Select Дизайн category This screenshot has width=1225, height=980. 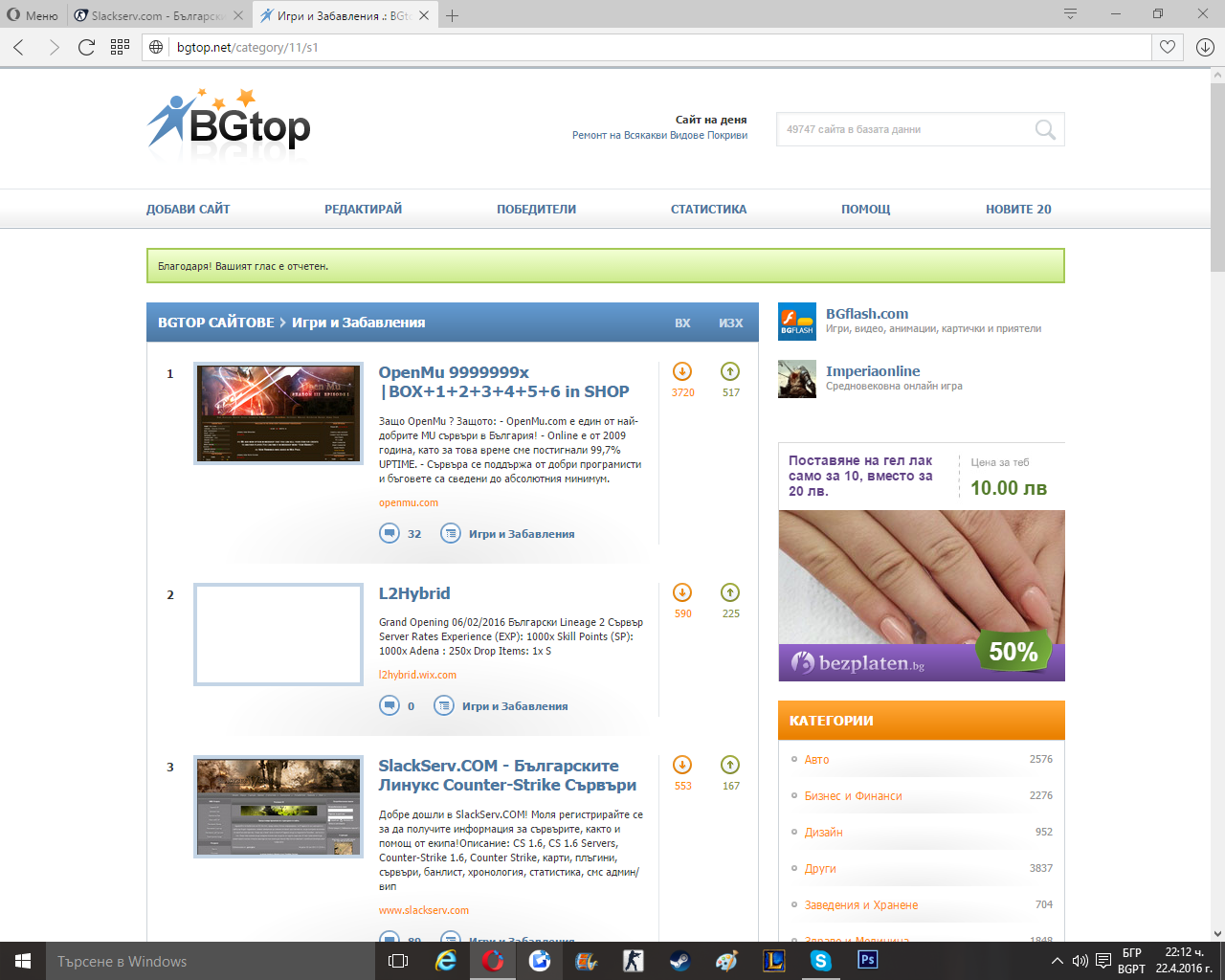(x=823, y=832)
